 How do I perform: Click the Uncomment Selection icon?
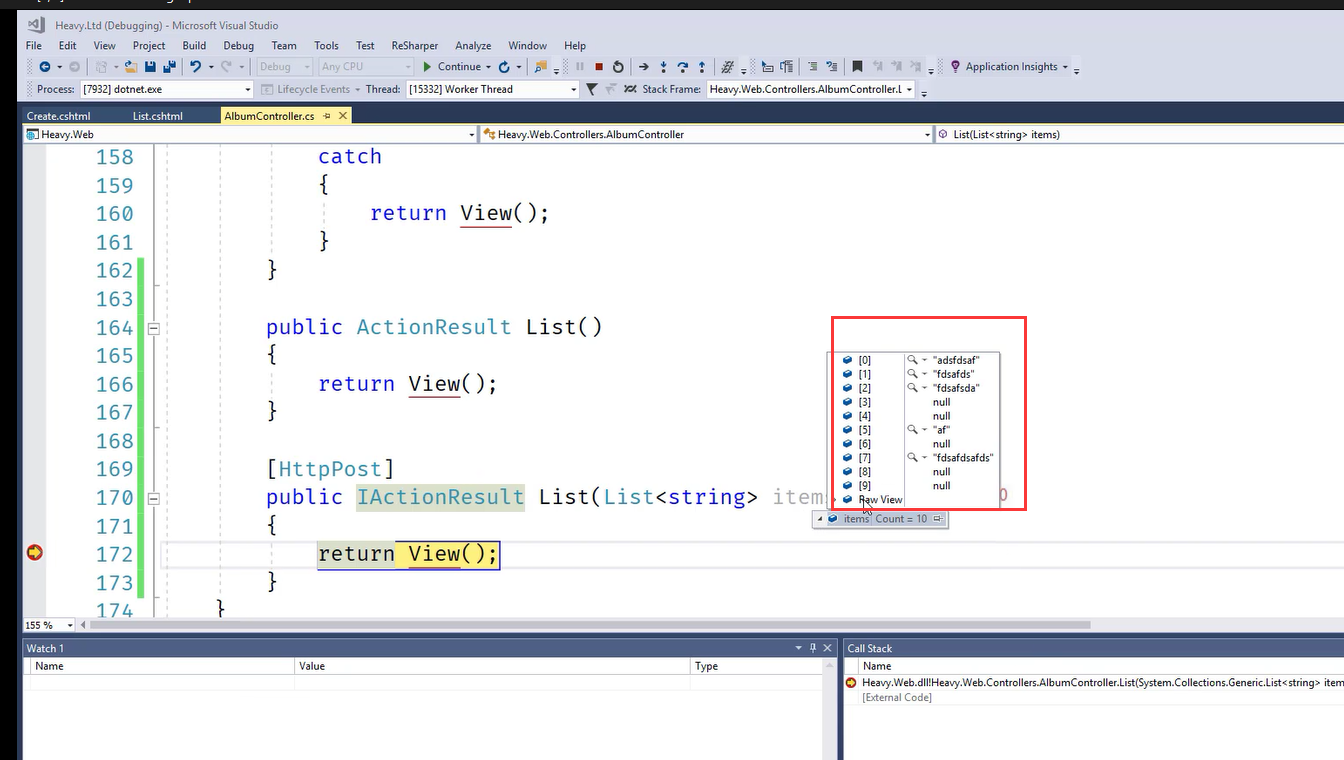tap(832, 67)
